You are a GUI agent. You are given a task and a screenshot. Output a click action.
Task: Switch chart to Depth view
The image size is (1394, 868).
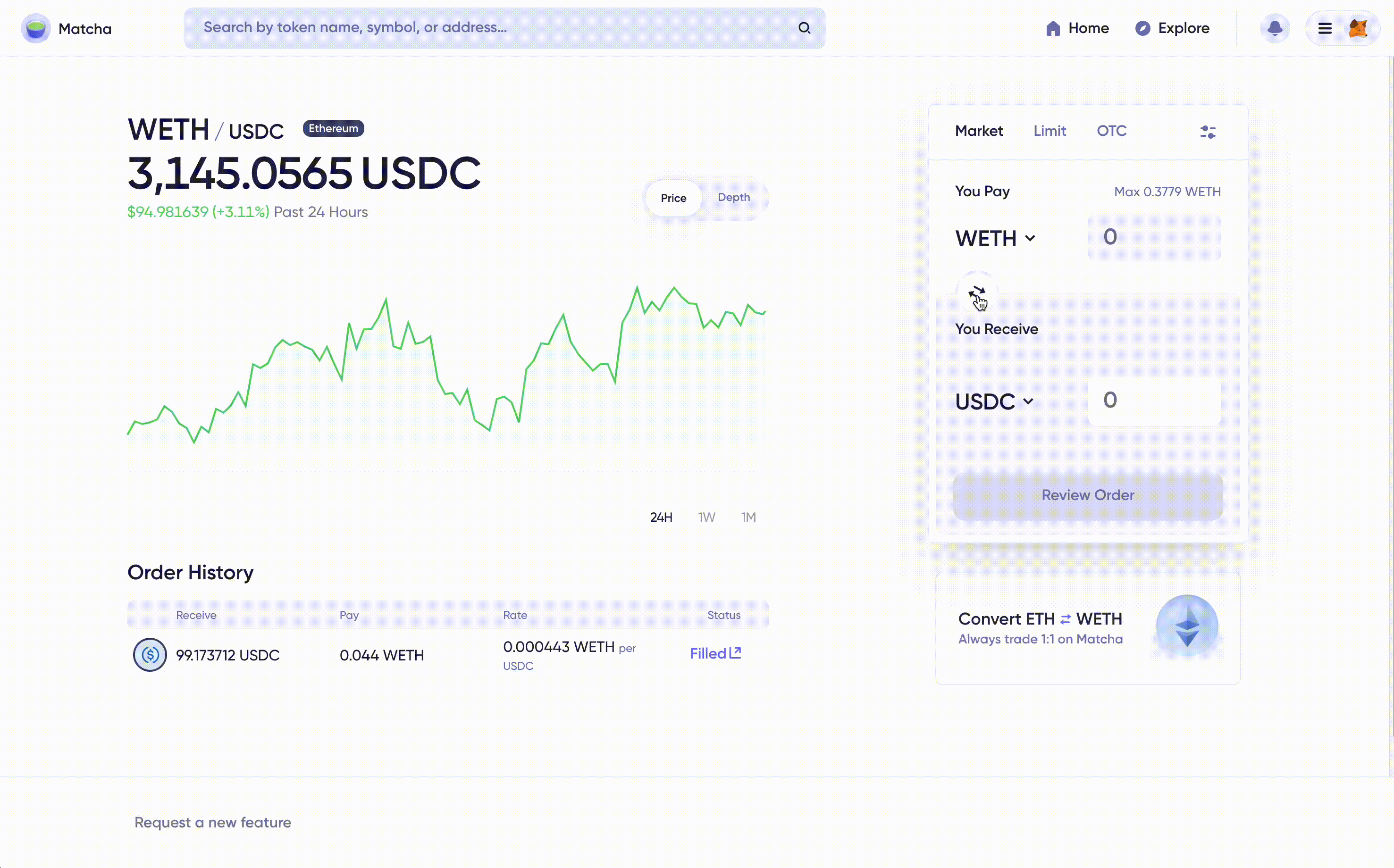point(733,198)
